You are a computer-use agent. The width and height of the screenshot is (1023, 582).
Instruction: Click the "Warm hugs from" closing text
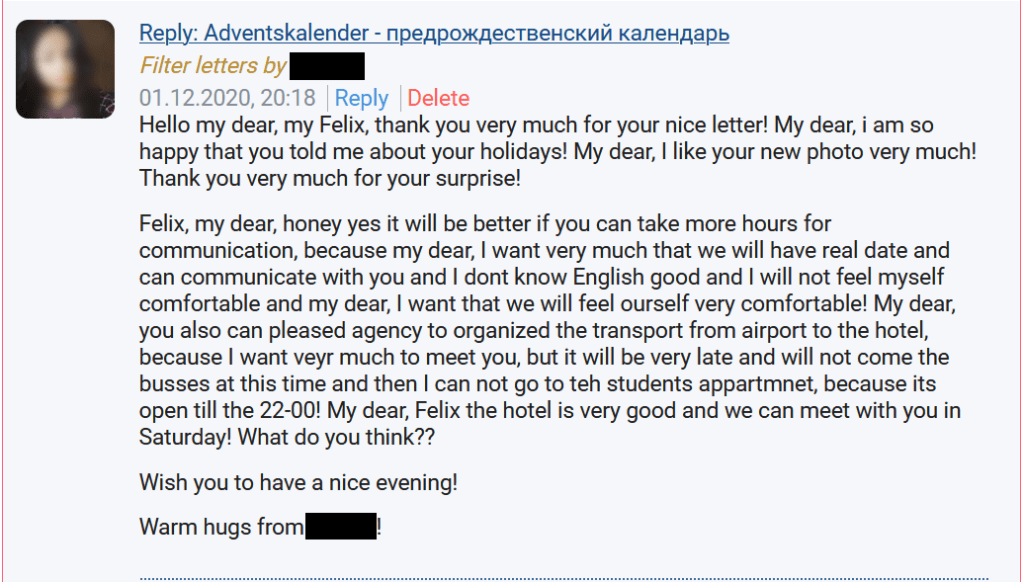220,526
